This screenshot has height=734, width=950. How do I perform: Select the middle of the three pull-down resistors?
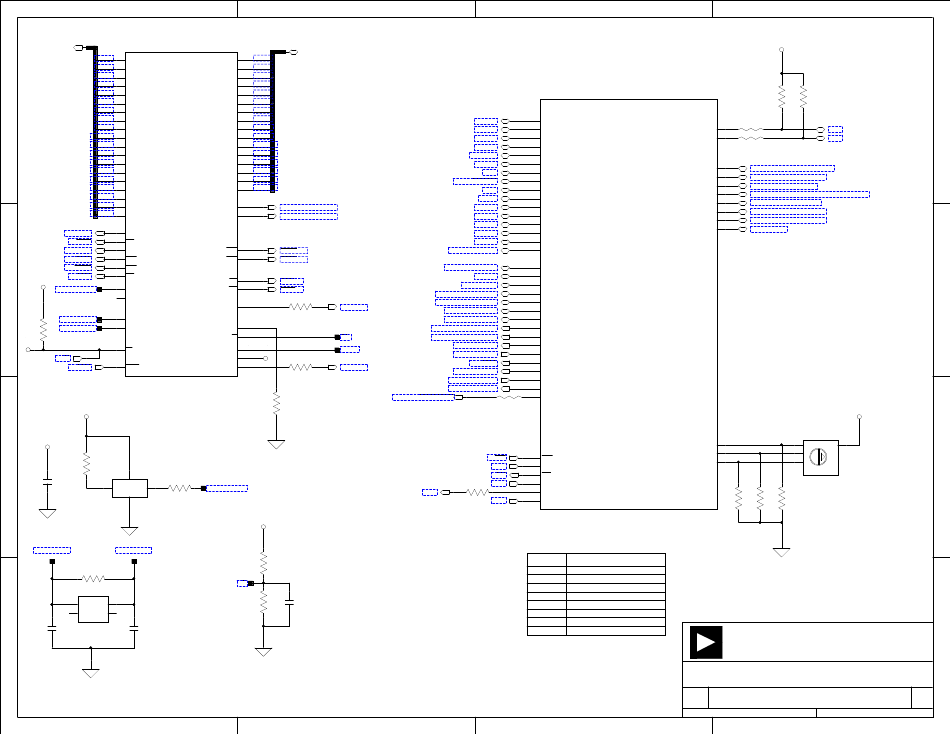coord(760,498)
